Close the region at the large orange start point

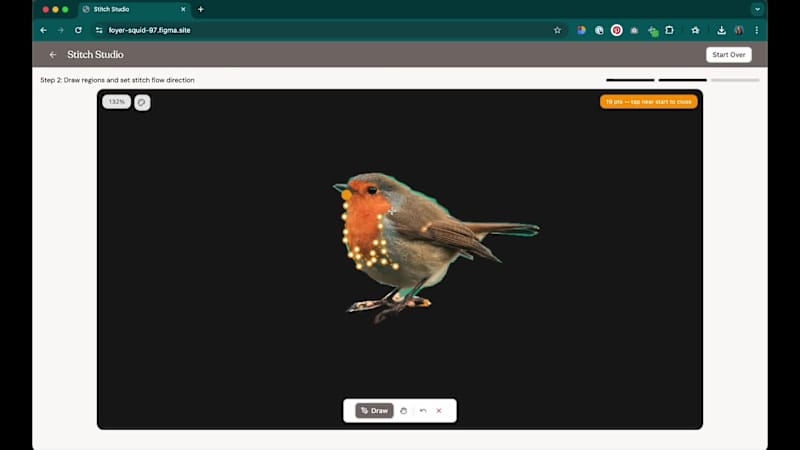click(346, 195)
